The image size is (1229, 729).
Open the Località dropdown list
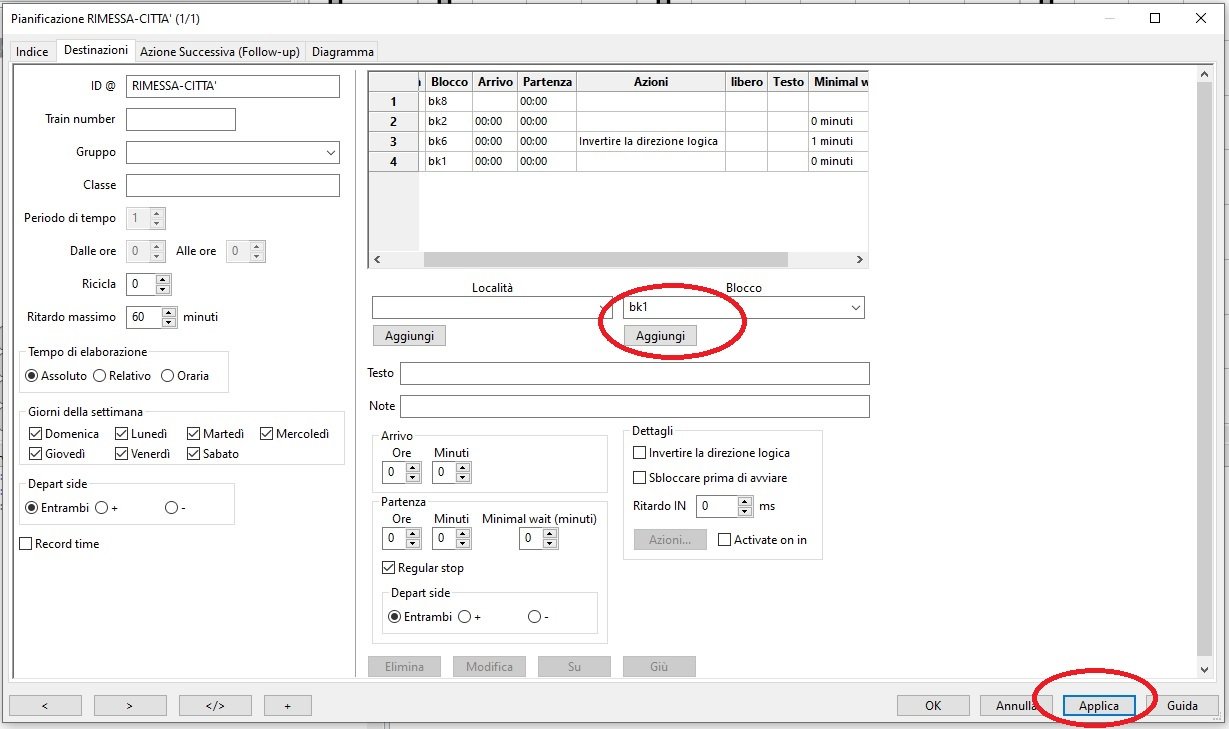(x=603, y=308)
